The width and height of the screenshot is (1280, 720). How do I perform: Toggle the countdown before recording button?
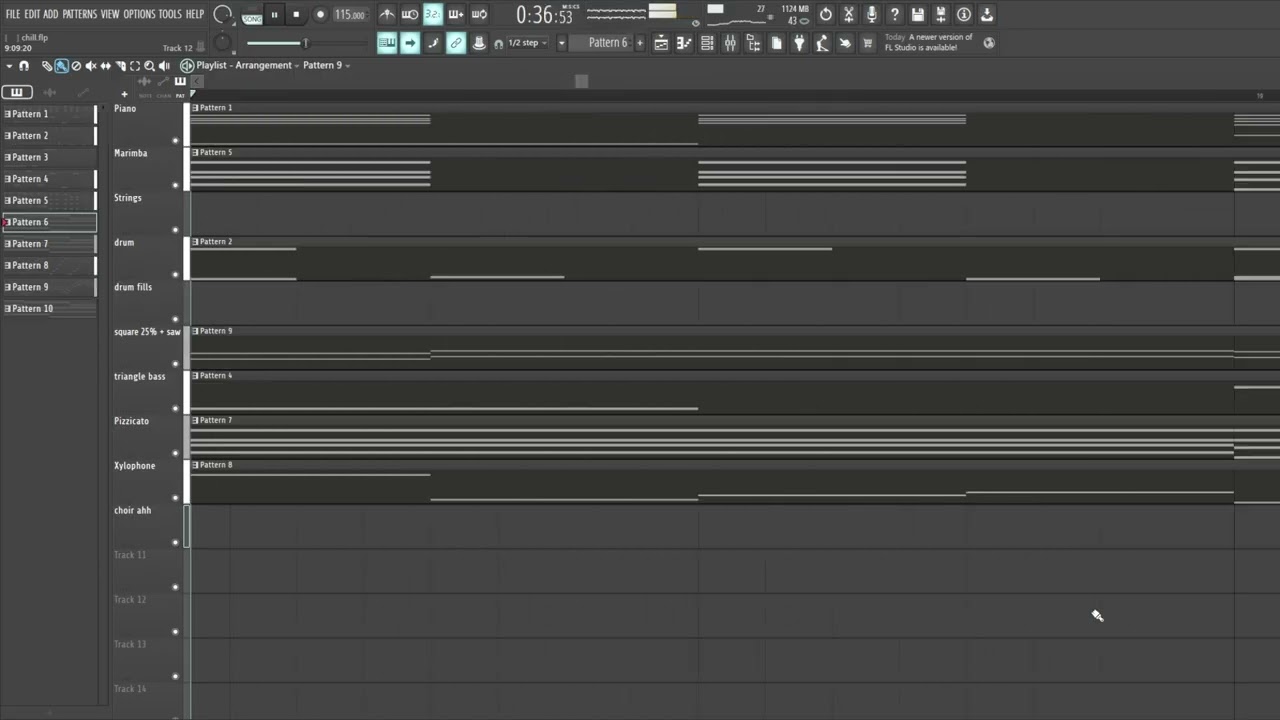coord(432,14)
